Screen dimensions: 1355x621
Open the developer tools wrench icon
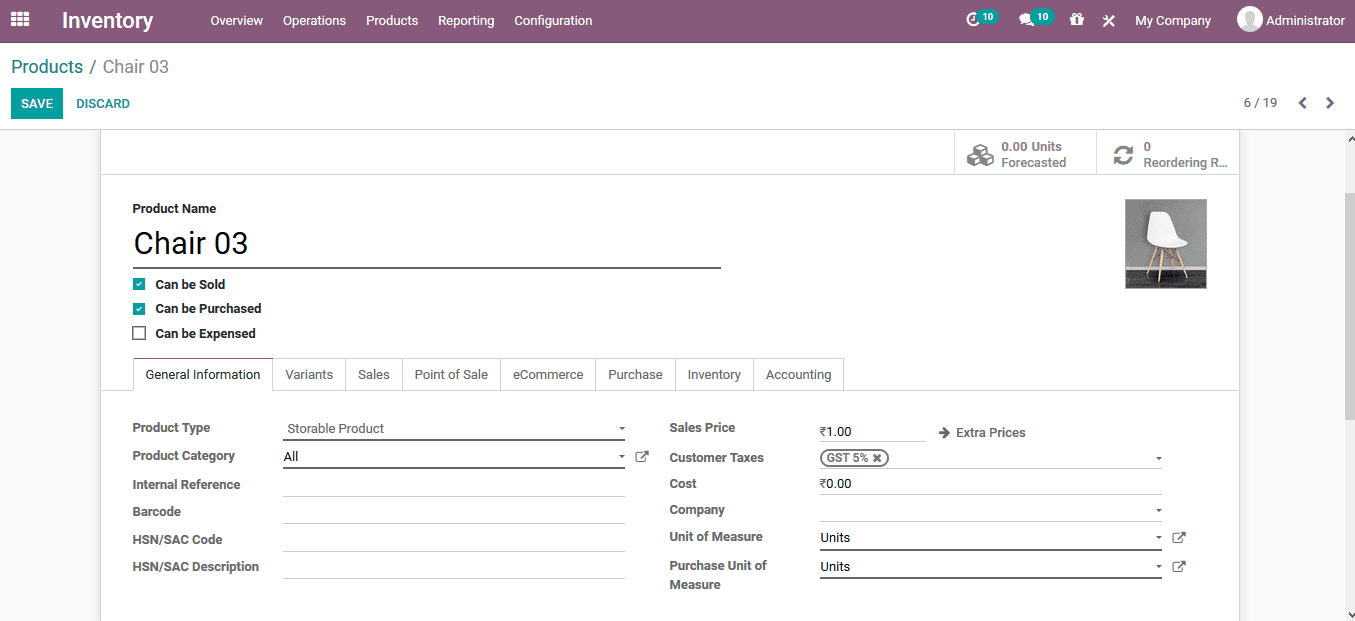(x=1108, y=19)
